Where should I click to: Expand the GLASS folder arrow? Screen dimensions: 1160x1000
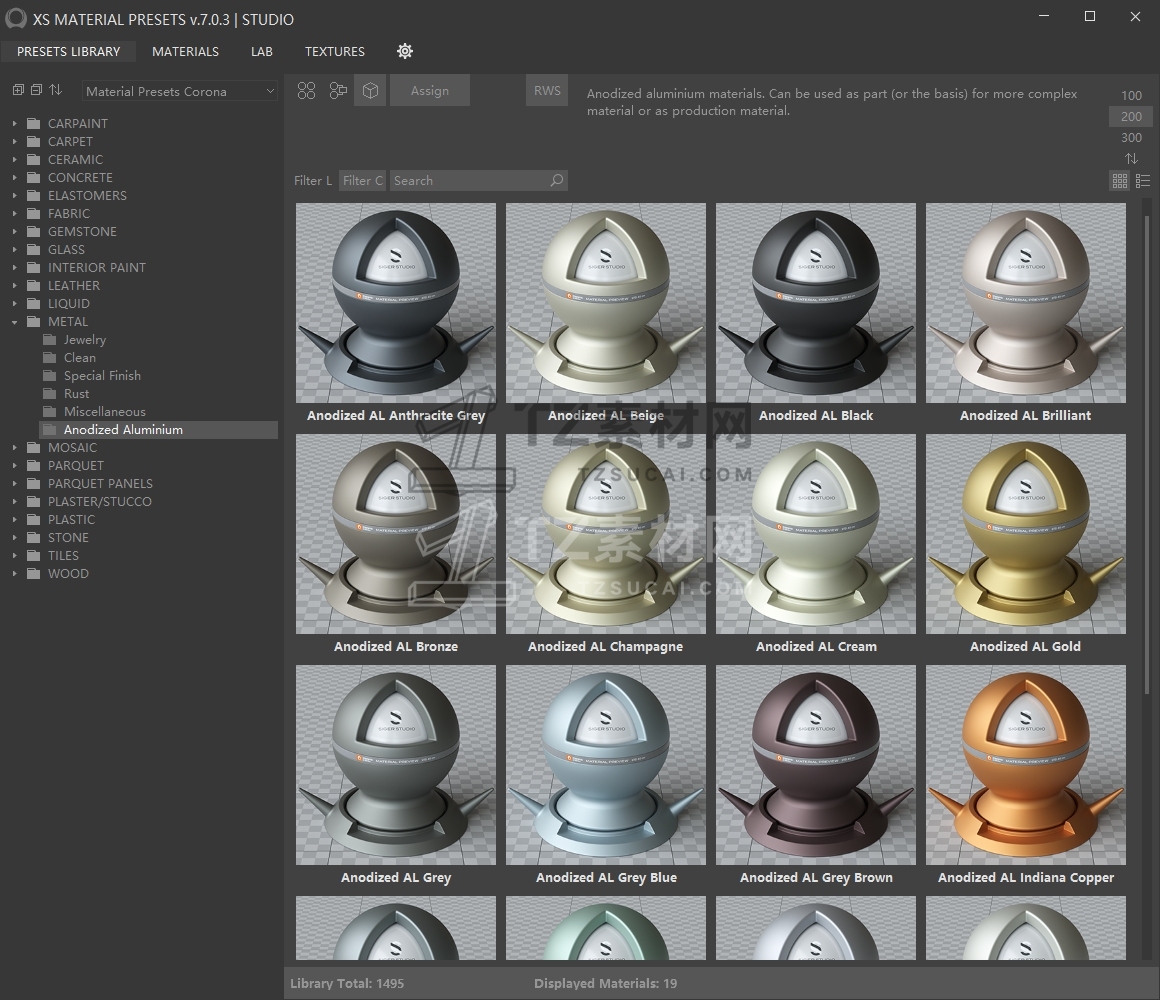coord(15,250)
